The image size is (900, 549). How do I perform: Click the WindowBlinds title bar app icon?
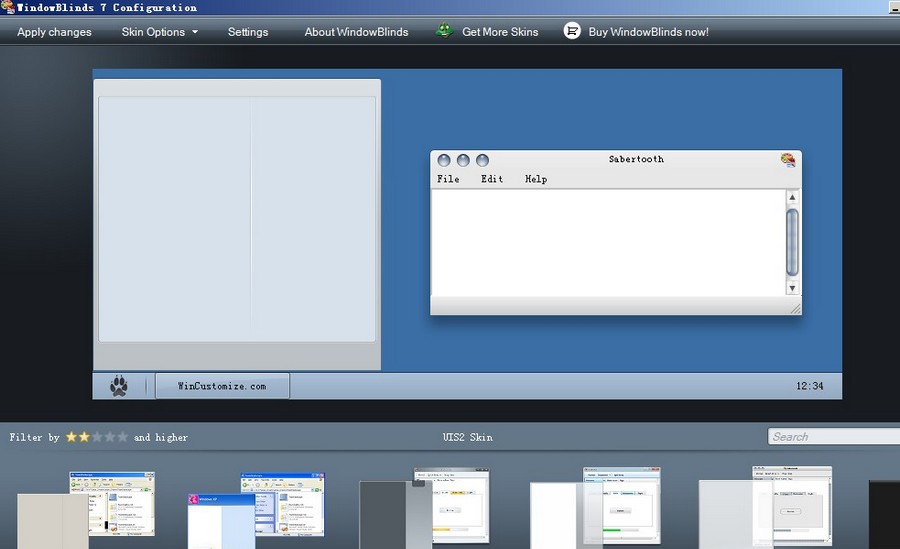click(x=7, y=7)
